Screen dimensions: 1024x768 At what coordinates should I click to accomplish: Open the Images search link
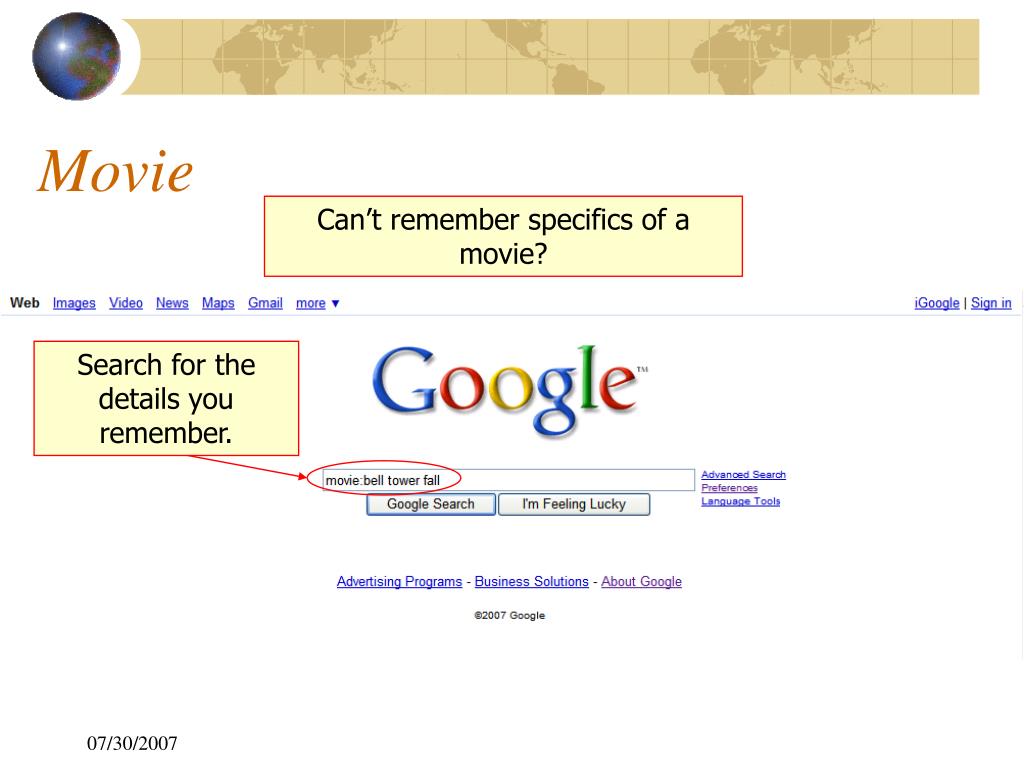(x=74, y=303)
